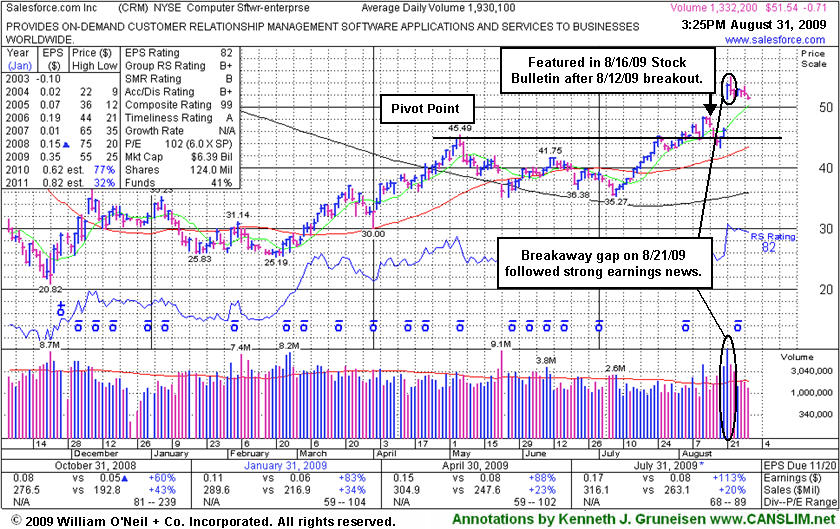Click the Shares 124.0 Mil row
The width and height of the screenshot is (840, 529).
179,169
